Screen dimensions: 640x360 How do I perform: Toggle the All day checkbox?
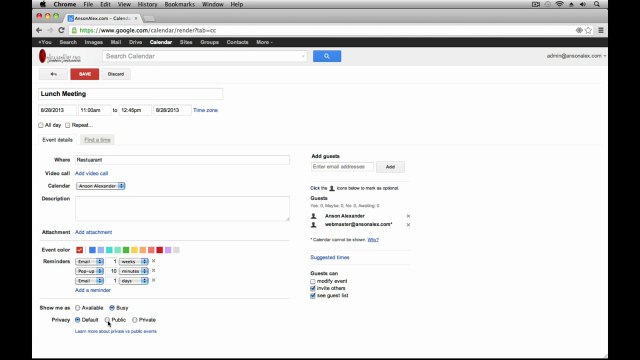[x=41, y=125]
